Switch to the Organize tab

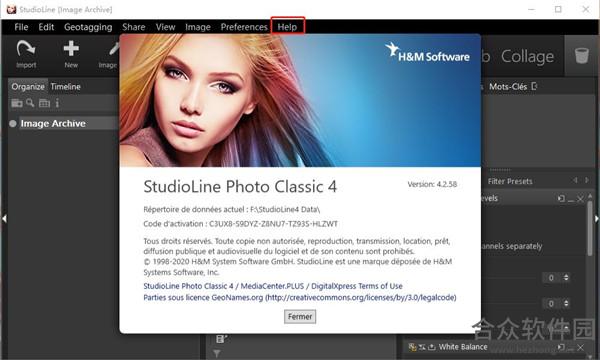tap(28, 87)
